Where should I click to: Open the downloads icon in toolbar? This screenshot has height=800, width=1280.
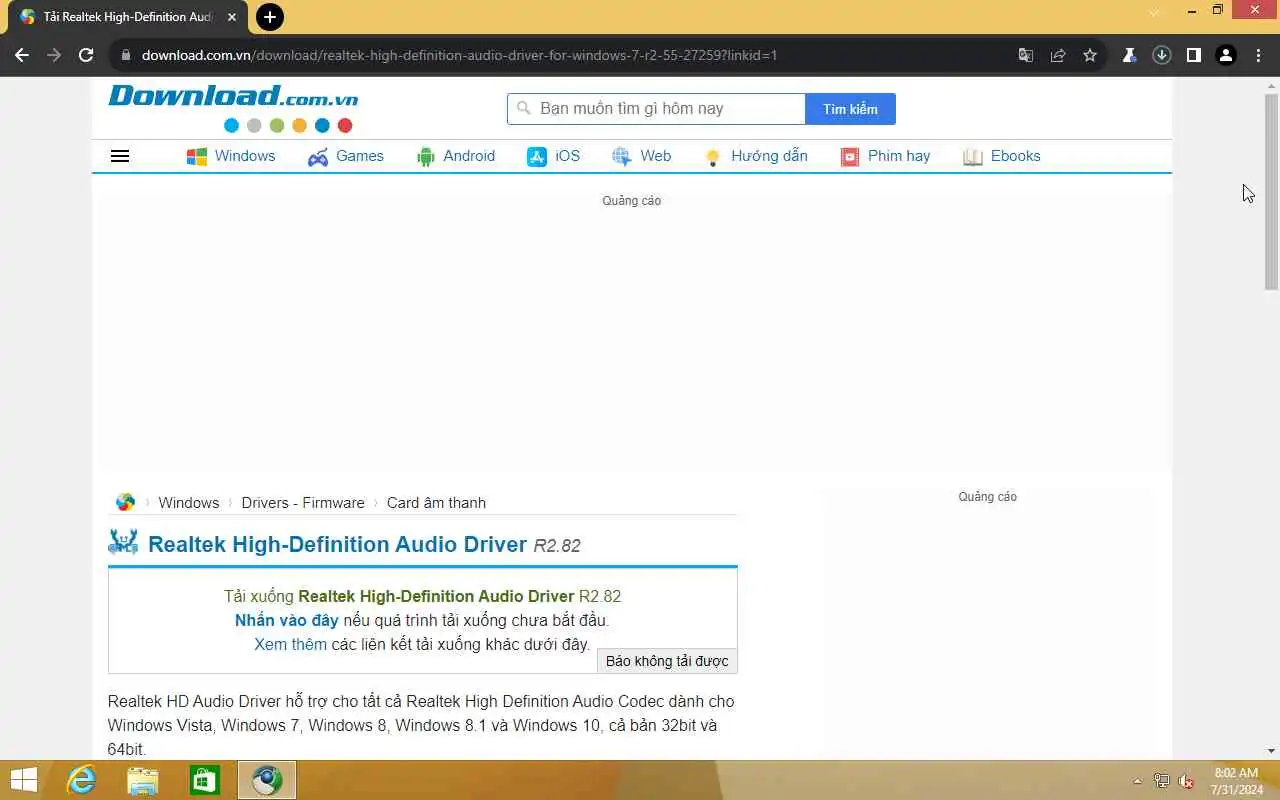(1161, 55)
